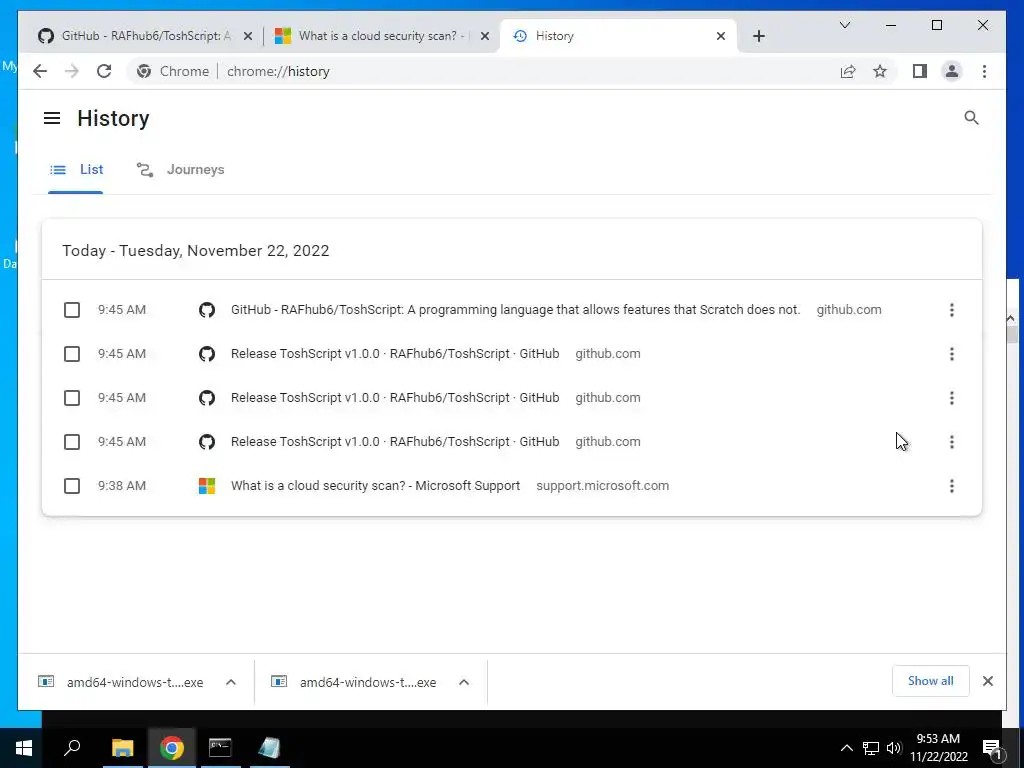Open the notifications action center
Image resolution: width=1024 pixels, height=768 pixels.
coord(993,749)
